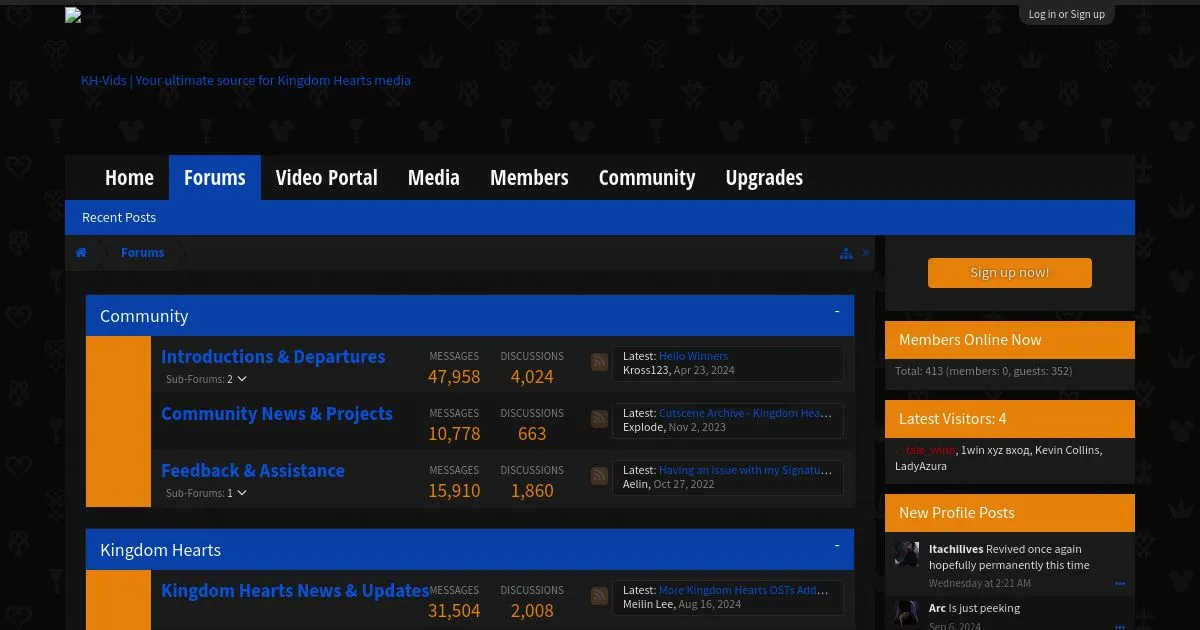Image resolution: width=1200 pixels, height=630 pixels.
Task: Go to the Media tab
Action: (x=434, y=178)
